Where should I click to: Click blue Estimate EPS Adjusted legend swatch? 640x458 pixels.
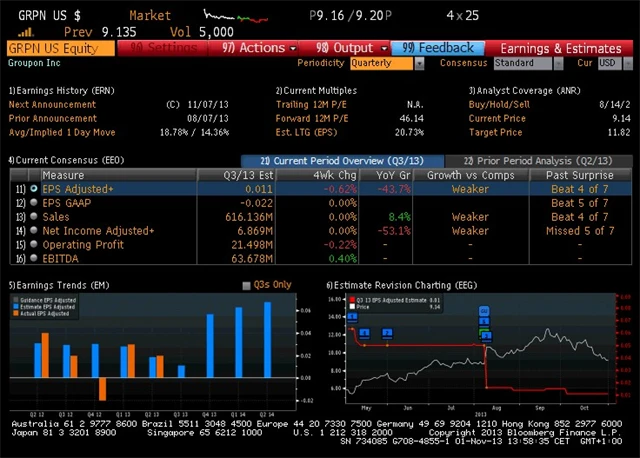[16, 307]
